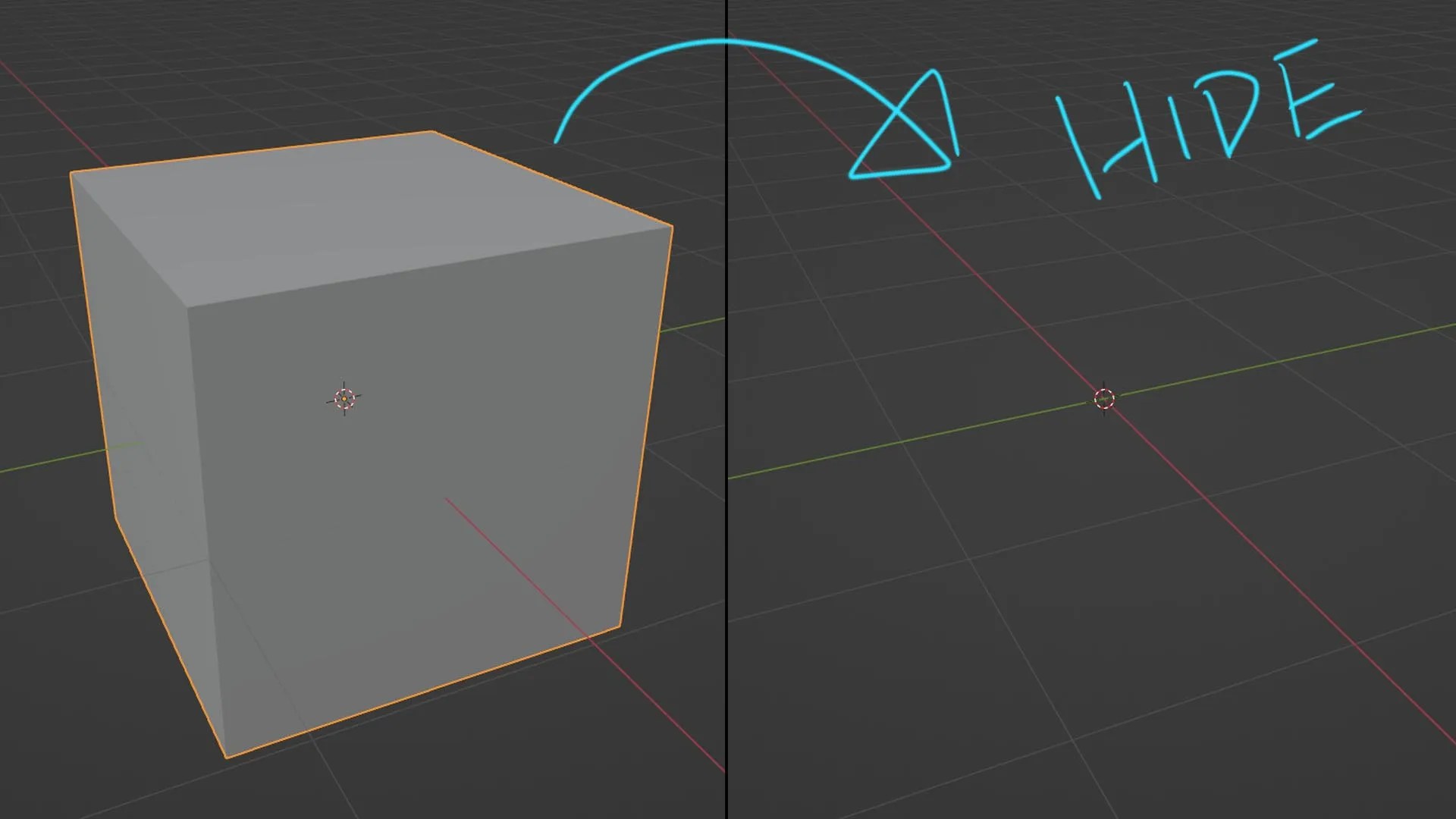Click the vertical divider between the two viewports

pyautogui.click(x=726, y=409)
